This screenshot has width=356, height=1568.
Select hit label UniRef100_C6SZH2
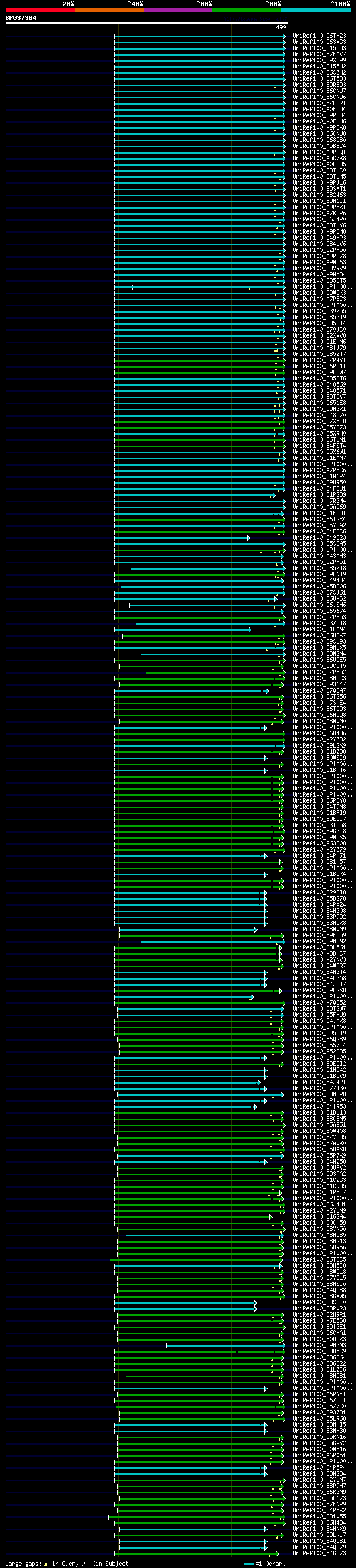(x=319, y=72)
